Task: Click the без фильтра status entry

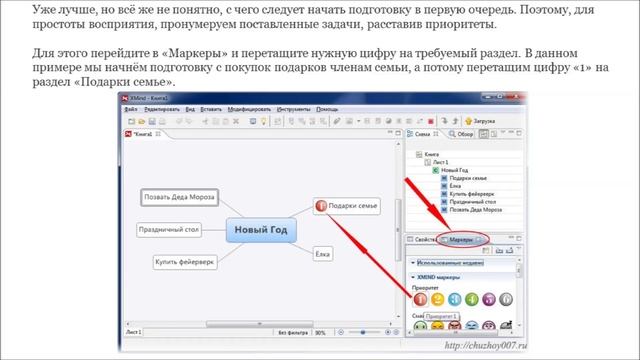Action: pyautogui.click(x=293, y=333)
